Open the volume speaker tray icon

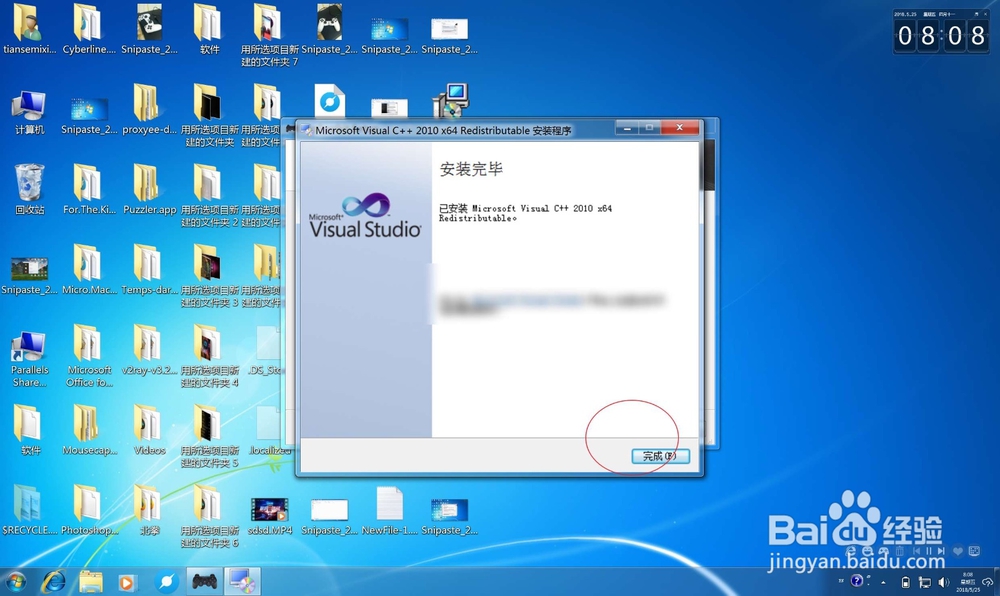click(944, 582)
